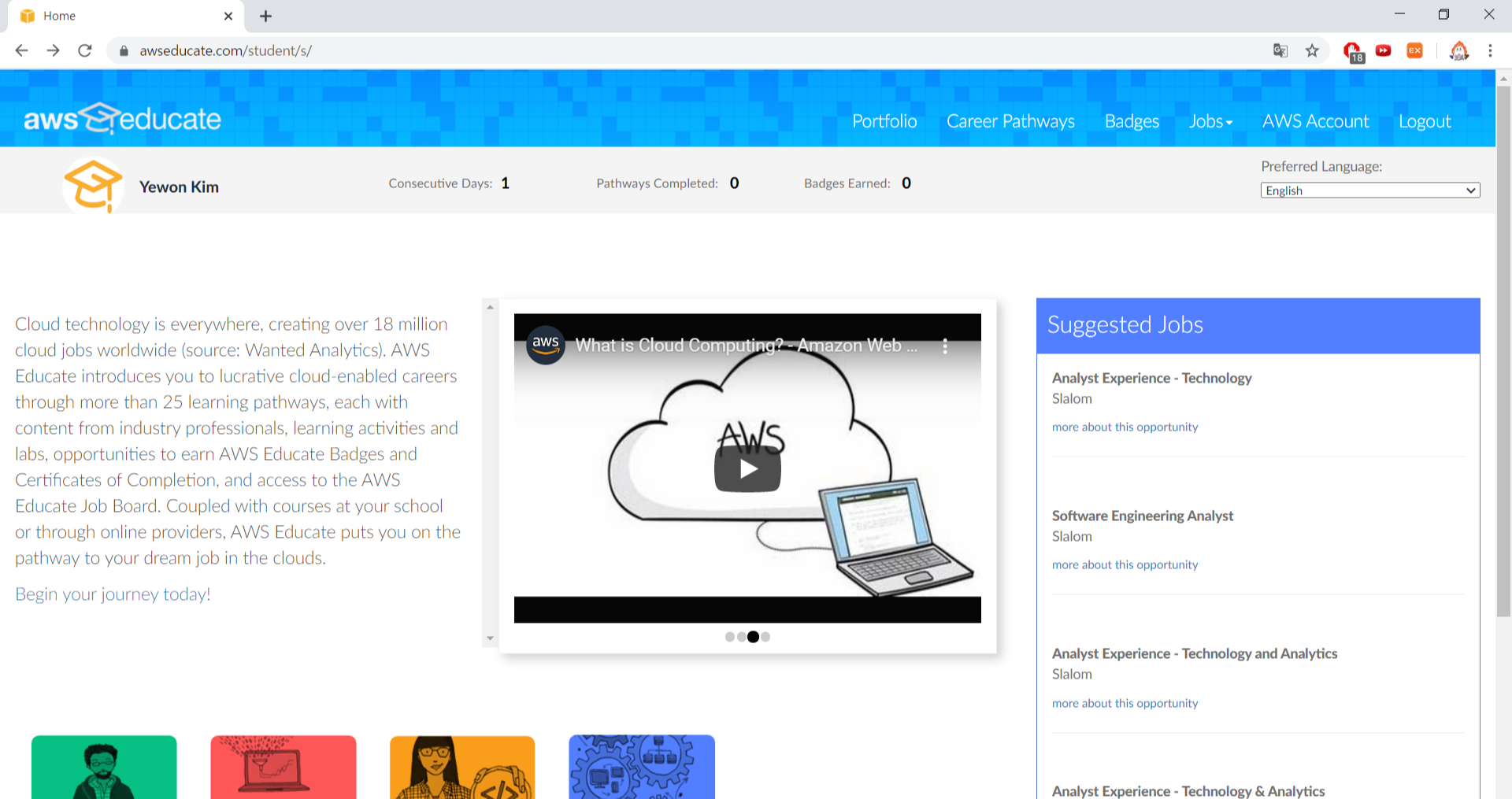1512x799 pixels.
Task: Click the red YouTube-style extension icon
Action: pos(1384,50)
